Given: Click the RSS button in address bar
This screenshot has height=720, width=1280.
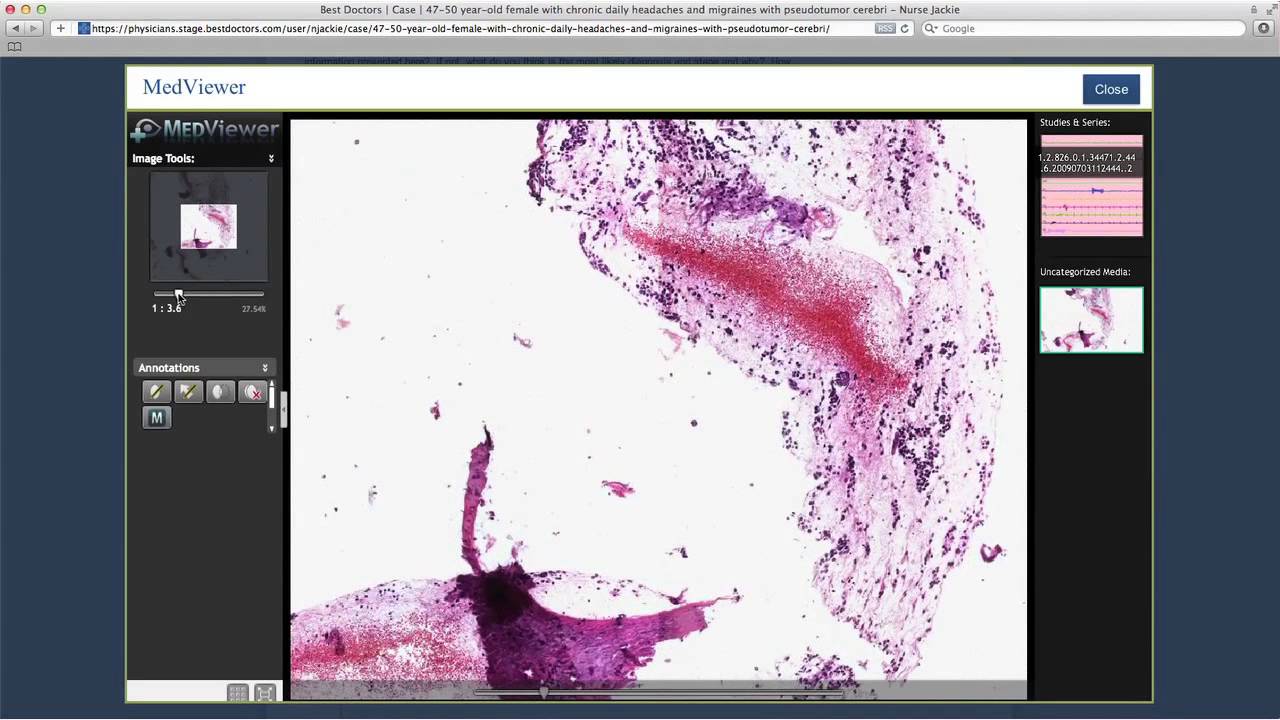Looking at the screenshot, I should [885, 28].
